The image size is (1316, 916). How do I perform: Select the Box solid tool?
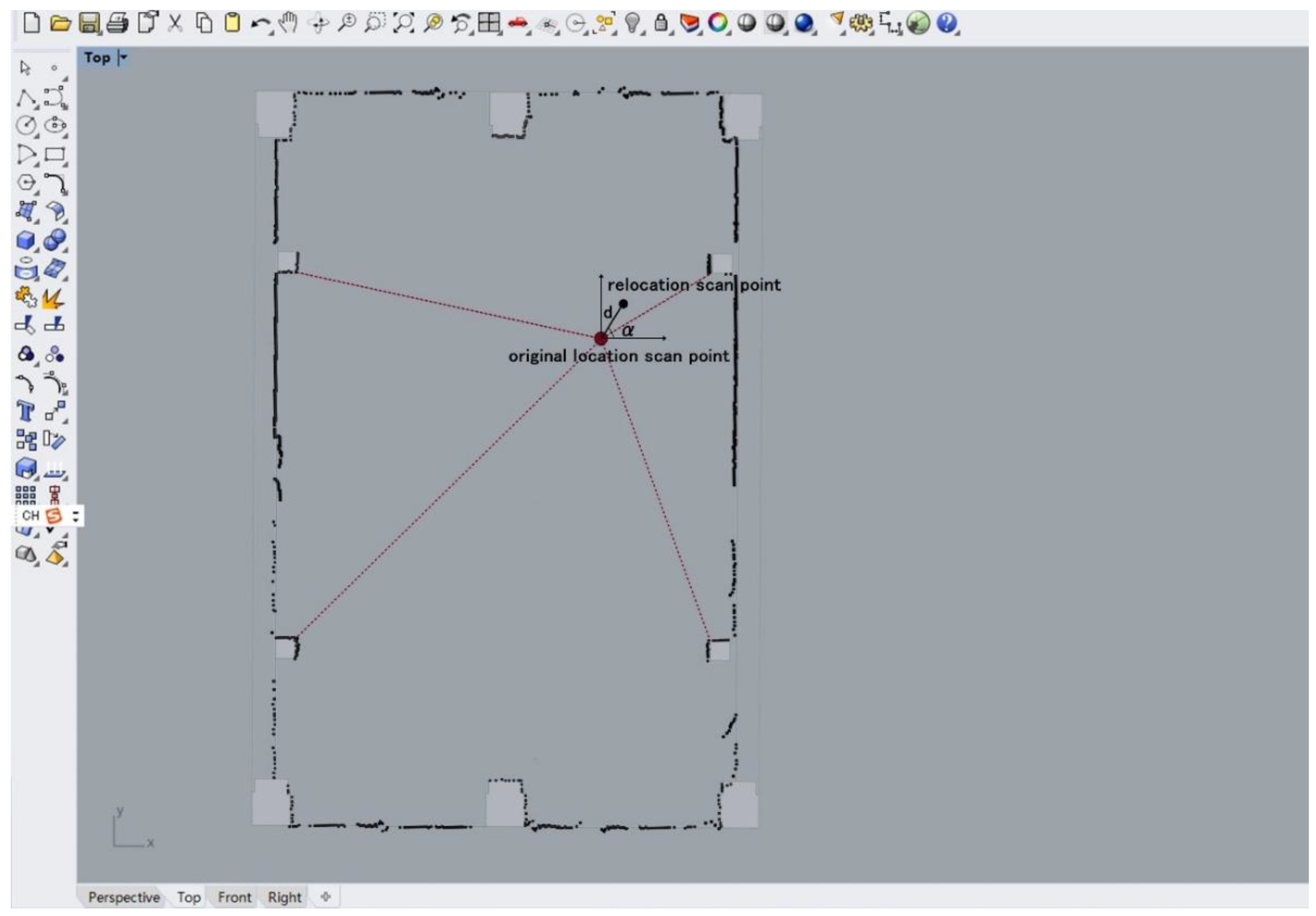click(25, 239)
